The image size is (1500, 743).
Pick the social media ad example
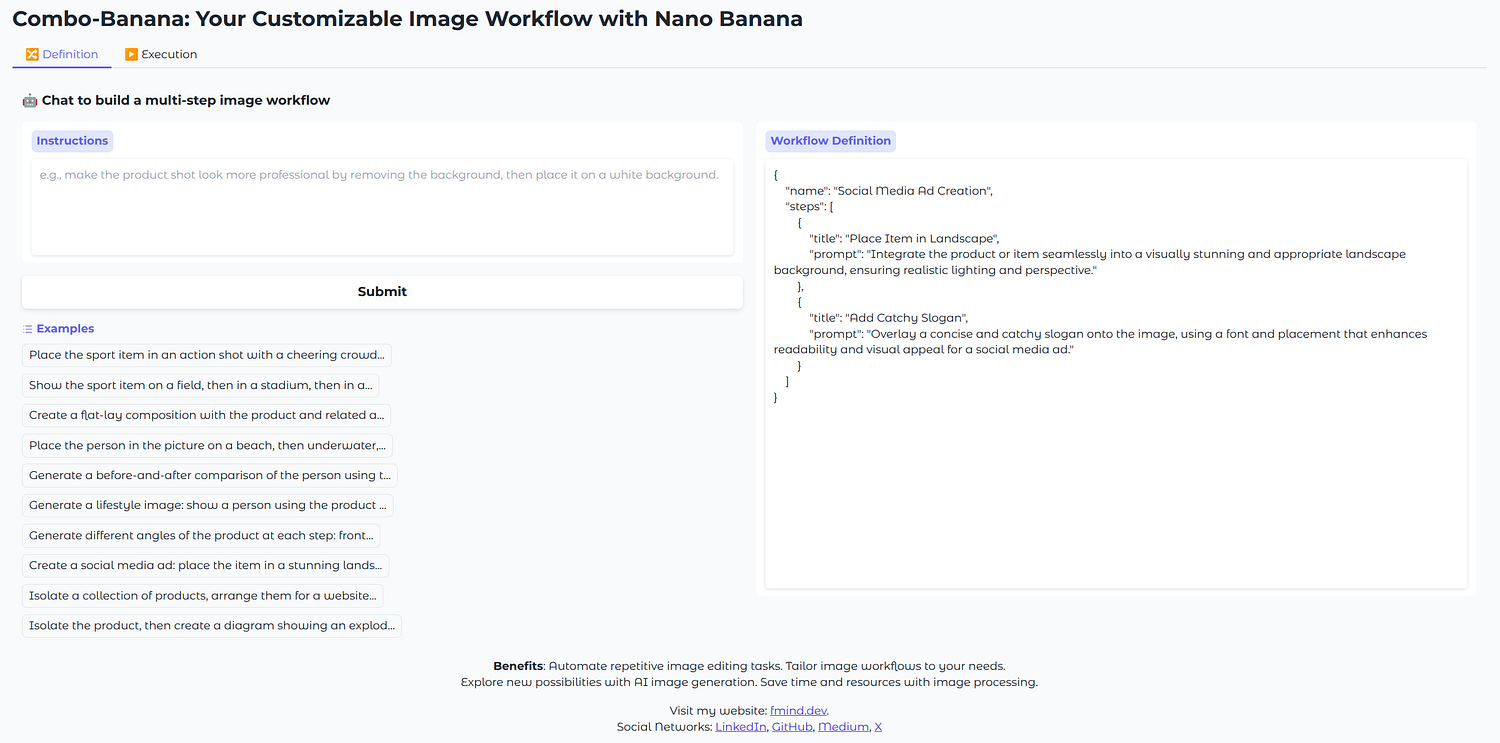[205, 565]
